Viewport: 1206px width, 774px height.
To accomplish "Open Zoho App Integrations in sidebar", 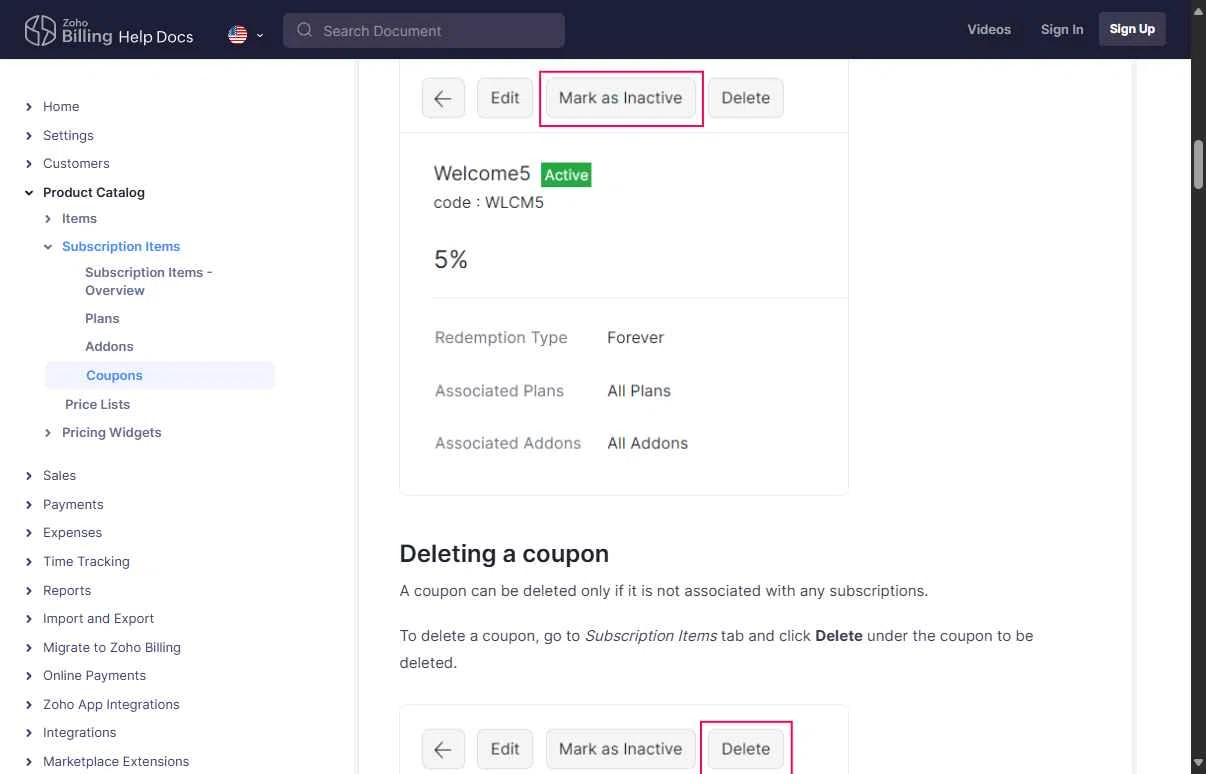I will pyautogui.click(x=111, y=704).
